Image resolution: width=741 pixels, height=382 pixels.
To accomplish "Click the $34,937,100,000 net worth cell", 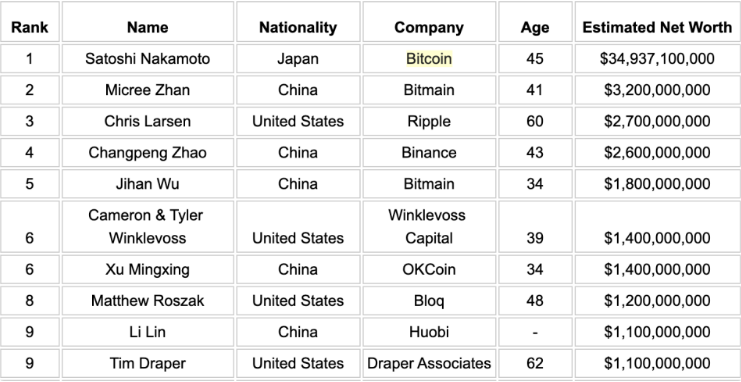I will (657, 59).
